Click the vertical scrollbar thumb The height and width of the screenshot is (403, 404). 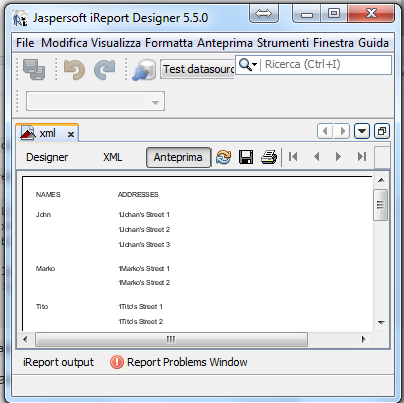[x=381, y=205]
